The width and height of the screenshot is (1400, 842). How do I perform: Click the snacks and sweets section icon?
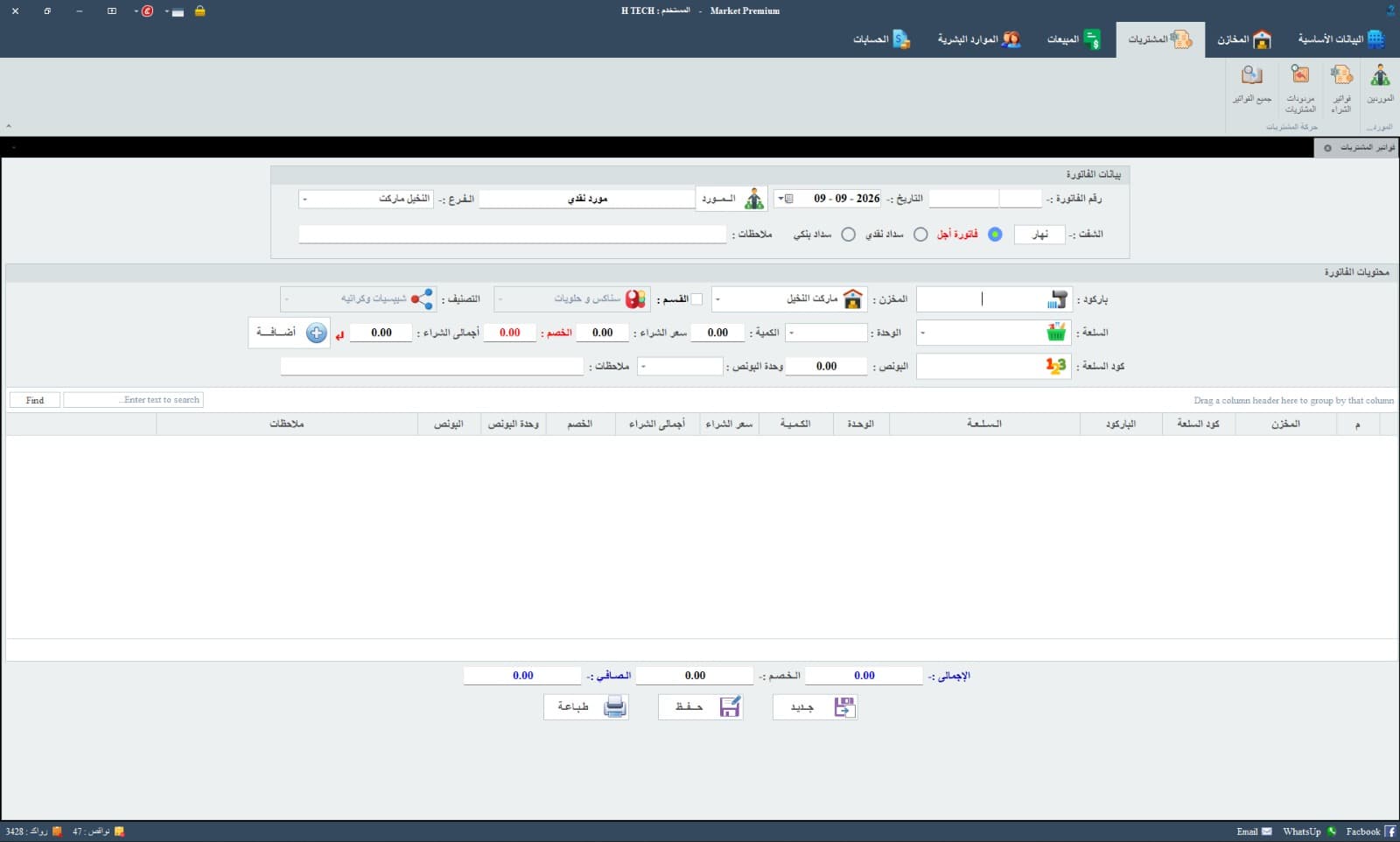click(635, 299)
